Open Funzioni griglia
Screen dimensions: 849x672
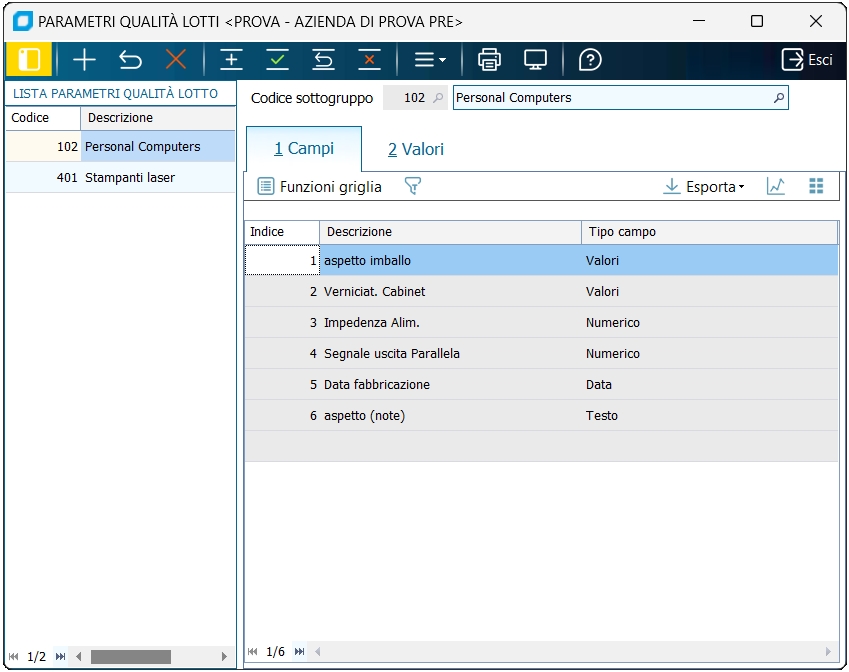pos(320,187)
